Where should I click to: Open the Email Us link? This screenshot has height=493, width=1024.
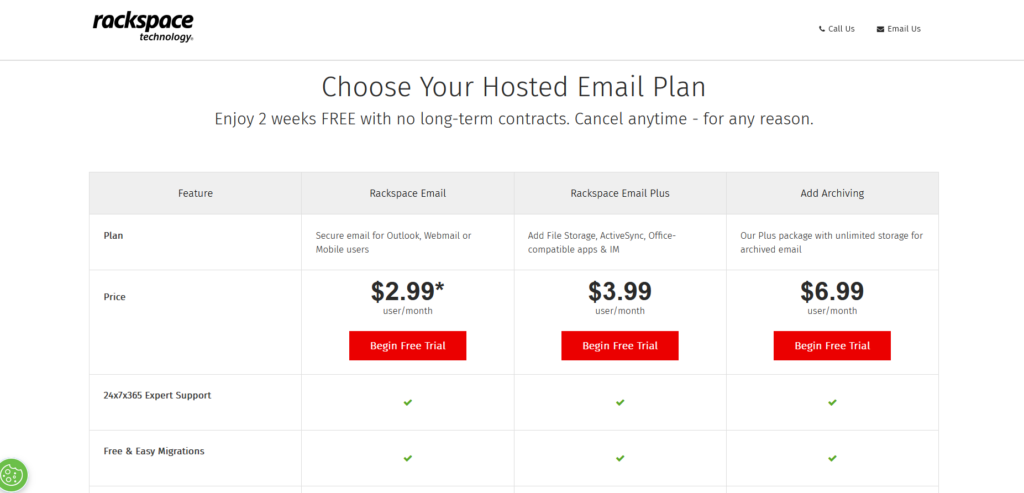[x=903, y=29]
